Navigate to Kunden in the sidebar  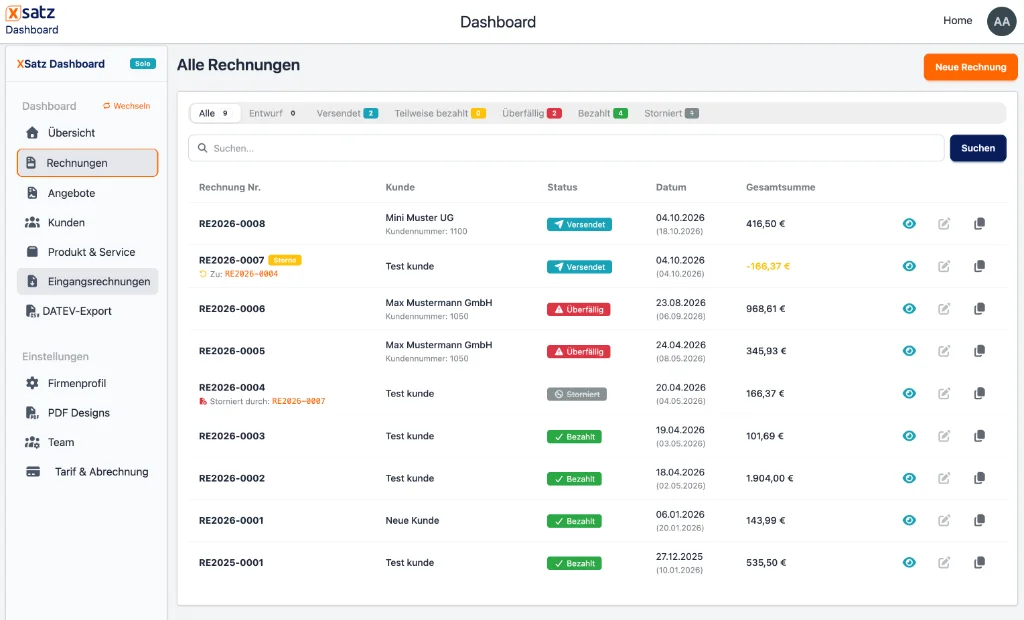[88, 223]
